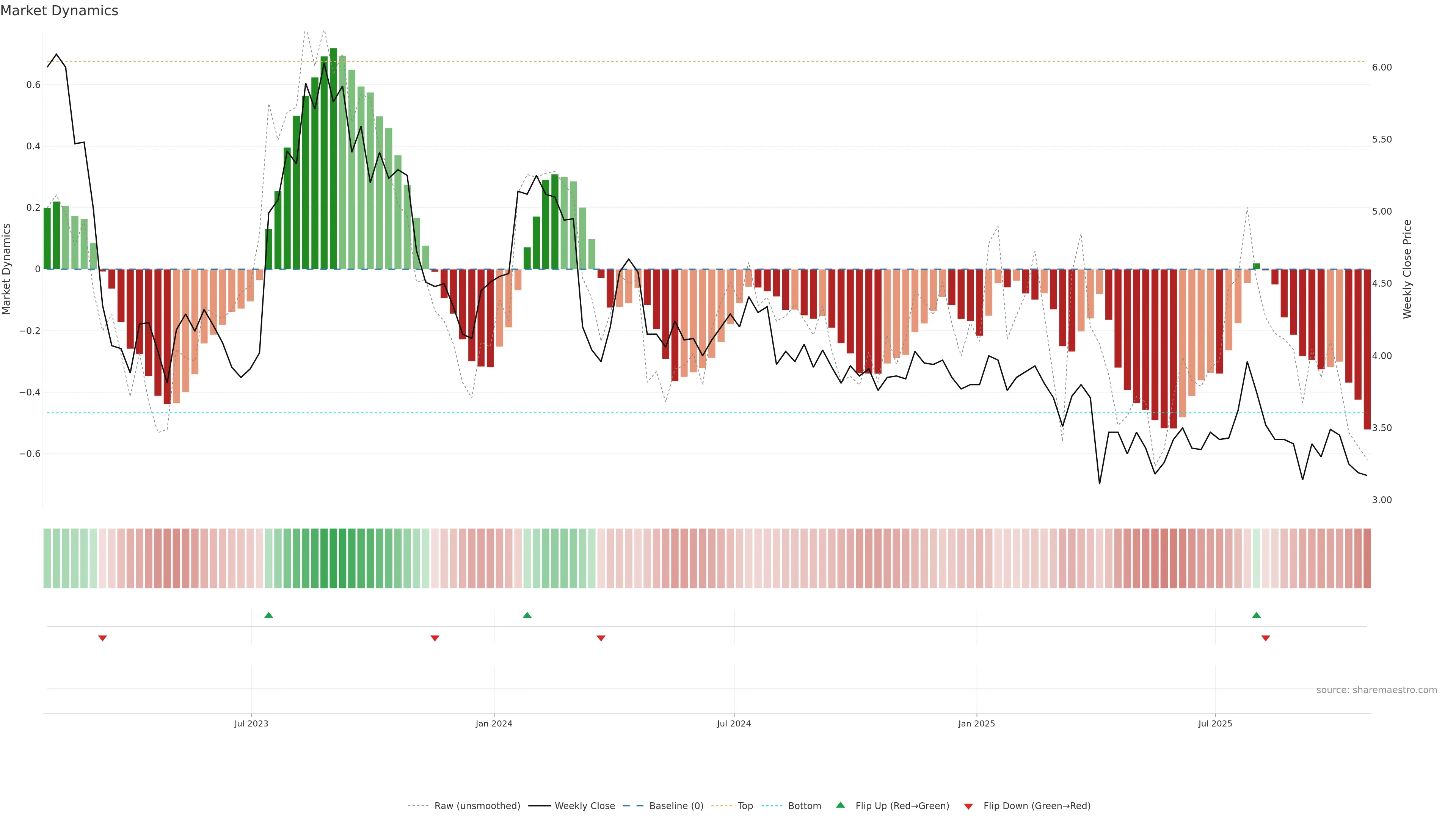Viewport: 1456px width, 819px height.
Task: Click the Flip Up triangle after Jul 2025
Action: click(1256, 615)
